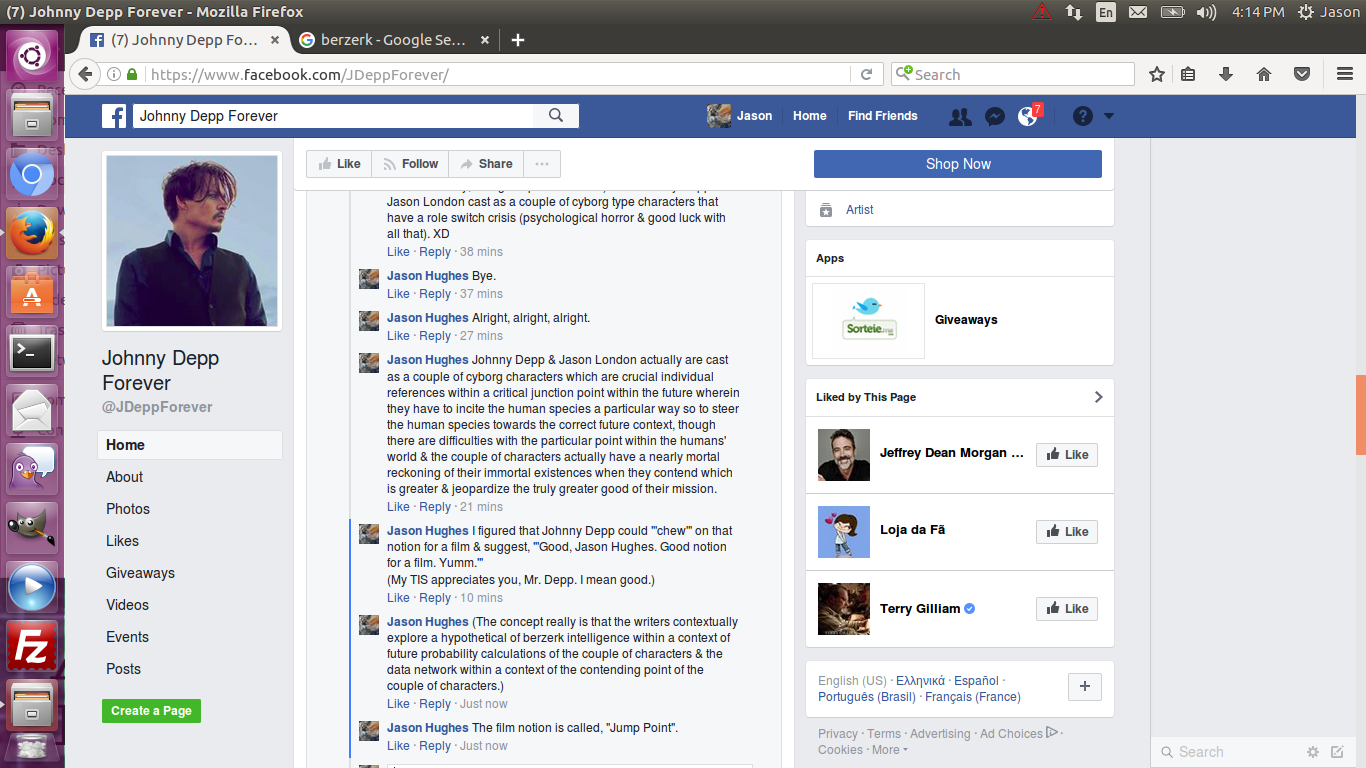
Task: Like the Loja da Fã page
Action: [1067, 532]
